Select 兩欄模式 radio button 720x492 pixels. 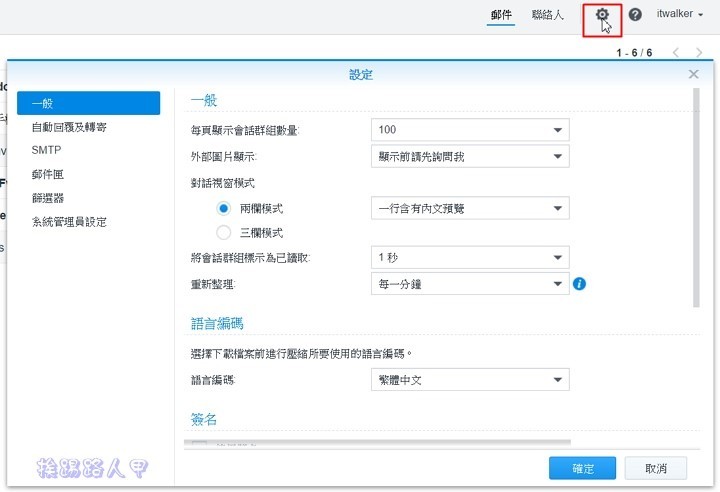(x=224, y=208)
